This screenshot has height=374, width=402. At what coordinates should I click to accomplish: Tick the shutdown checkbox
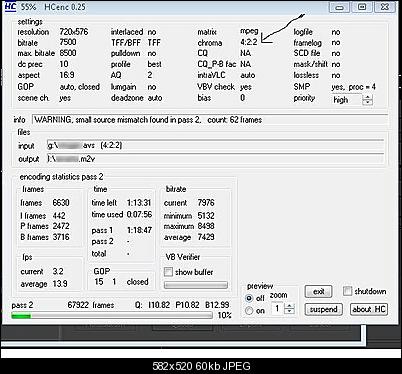347,291
